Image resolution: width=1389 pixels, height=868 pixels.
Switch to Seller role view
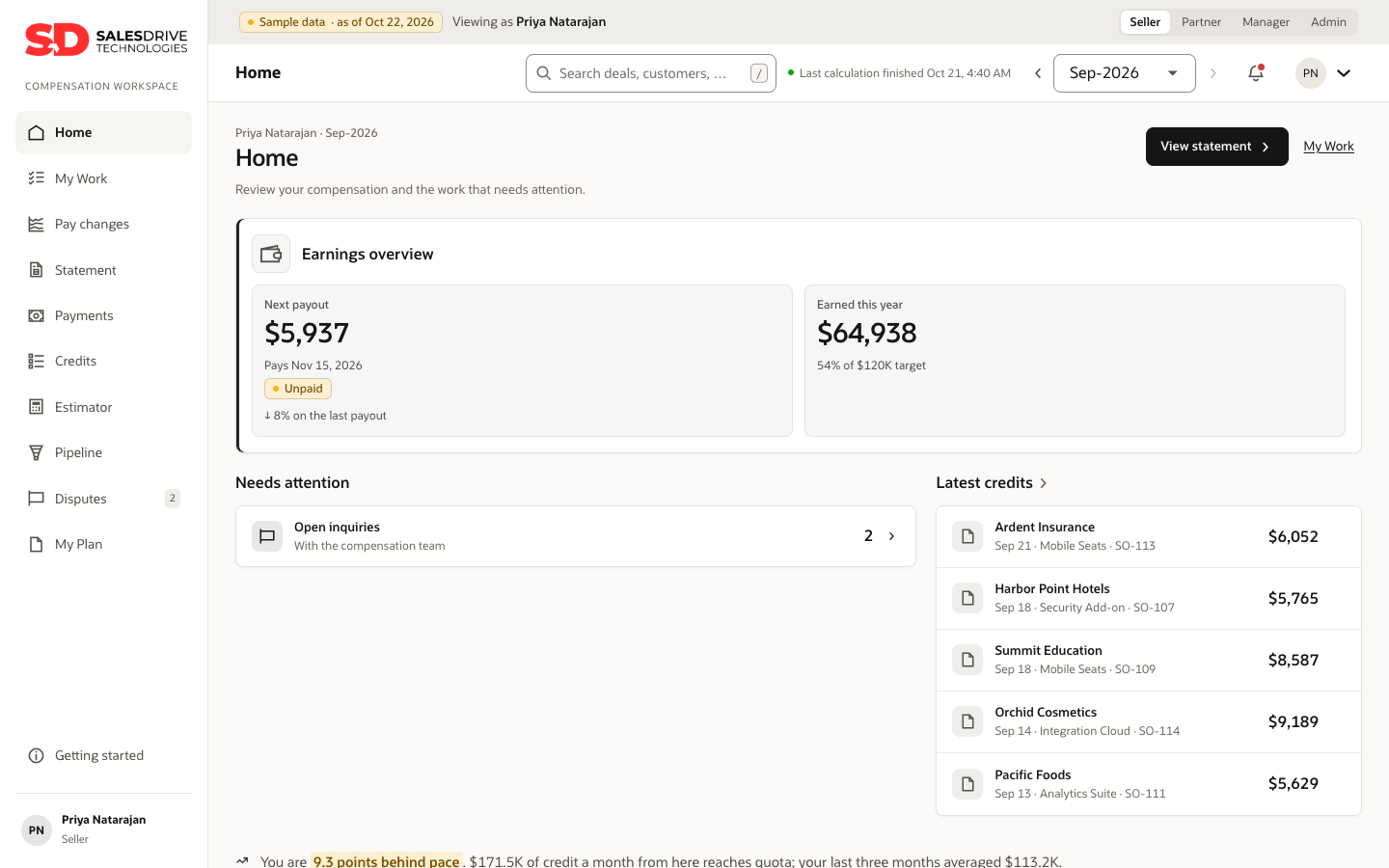coord(1145,22)
